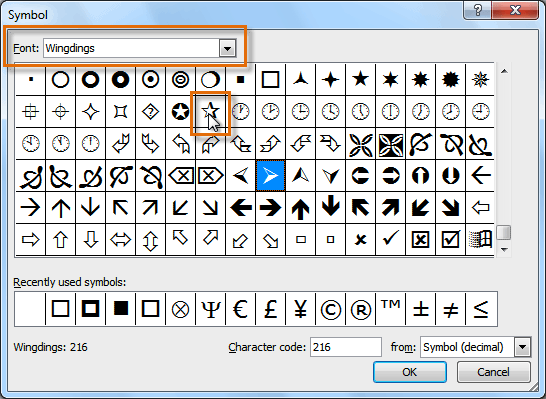Image resolution: width=546 pixels, height=399 pixels.
Task: Select the bold up arrow symbol
Action: [x=301, y=208]
